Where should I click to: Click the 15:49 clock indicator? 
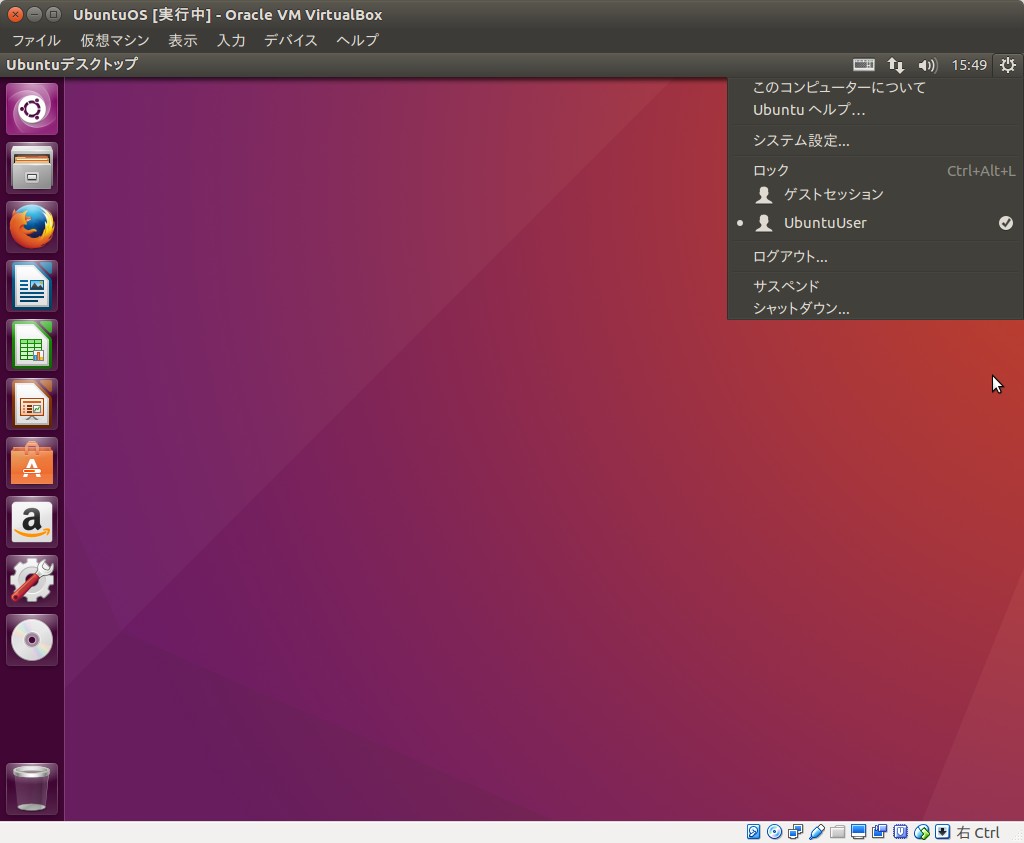969,65
